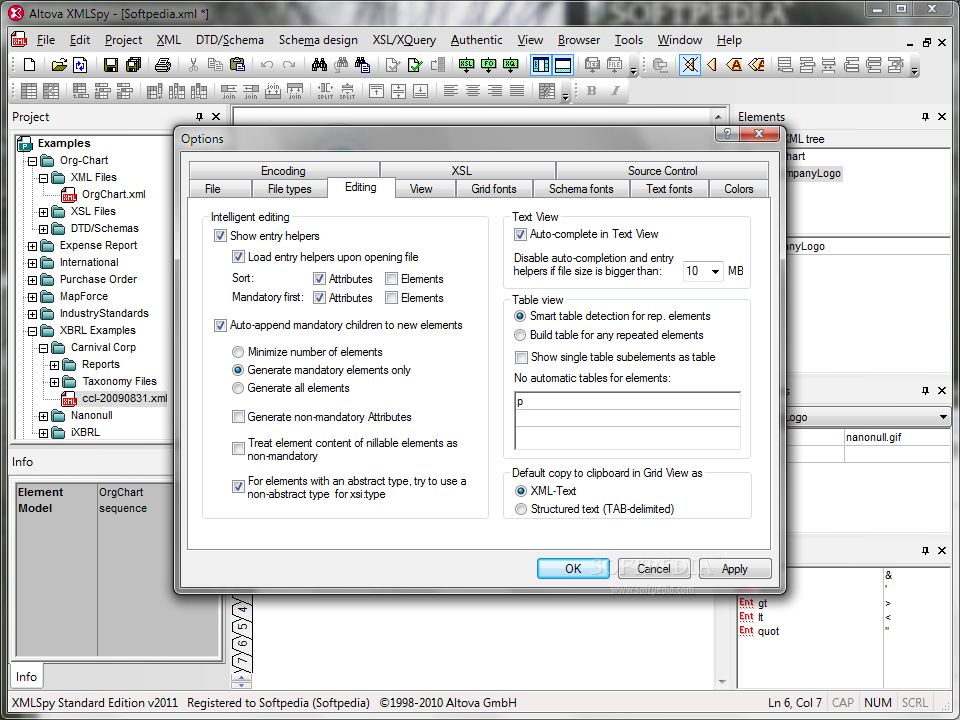This screenshot has height=720, width=960.
Task: Enable Mandatory first Elements checkbox
Action: [391, 298]
